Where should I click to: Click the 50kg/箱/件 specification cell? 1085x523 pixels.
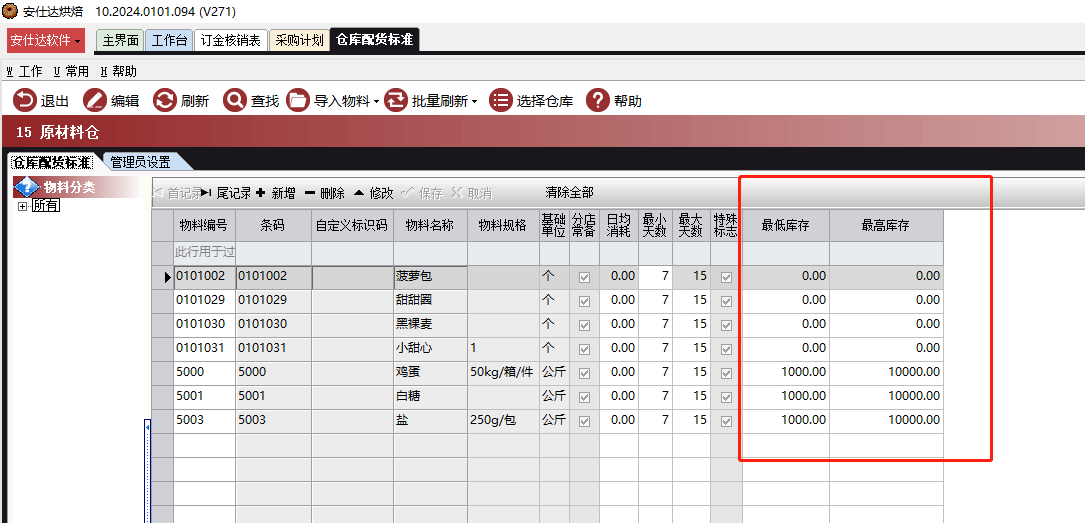[503, 373]
